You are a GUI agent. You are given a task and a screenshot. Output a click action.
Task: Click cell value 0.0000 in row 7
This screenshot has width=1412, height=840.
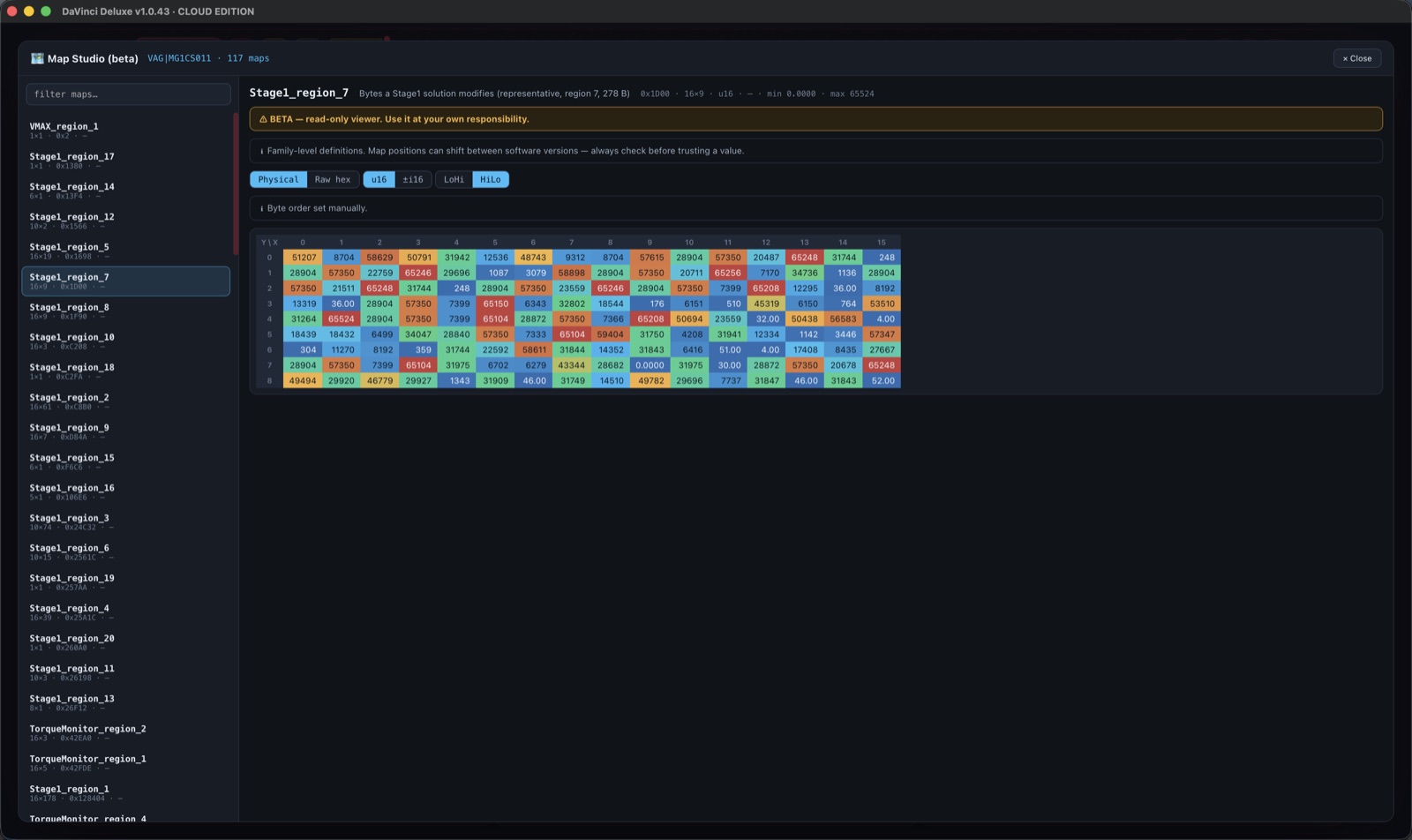(650, 365)
